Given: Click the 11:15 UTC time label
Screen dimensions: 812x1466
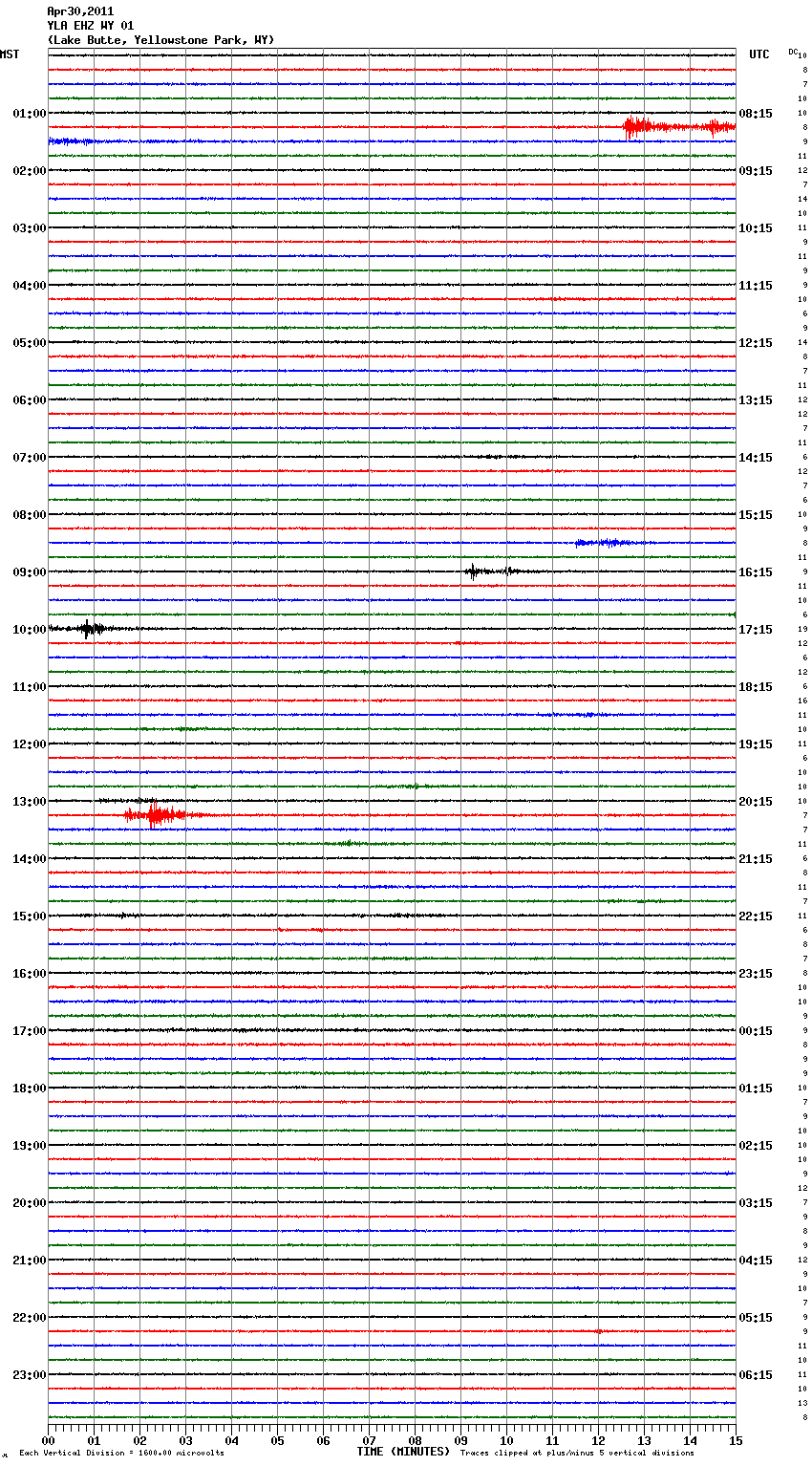Looking at the screenshot, I should tap(756, 286).
